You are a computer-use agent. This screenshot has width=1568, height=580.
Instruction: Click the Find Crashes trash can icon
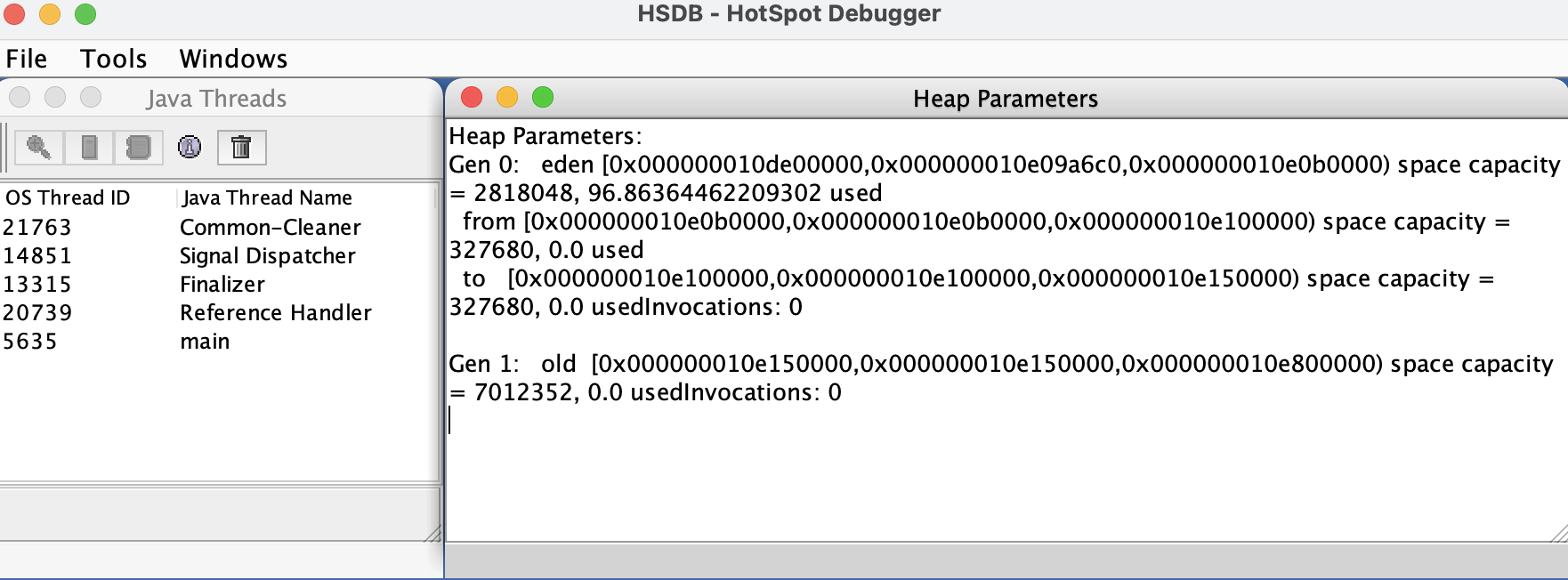[241, 148]
